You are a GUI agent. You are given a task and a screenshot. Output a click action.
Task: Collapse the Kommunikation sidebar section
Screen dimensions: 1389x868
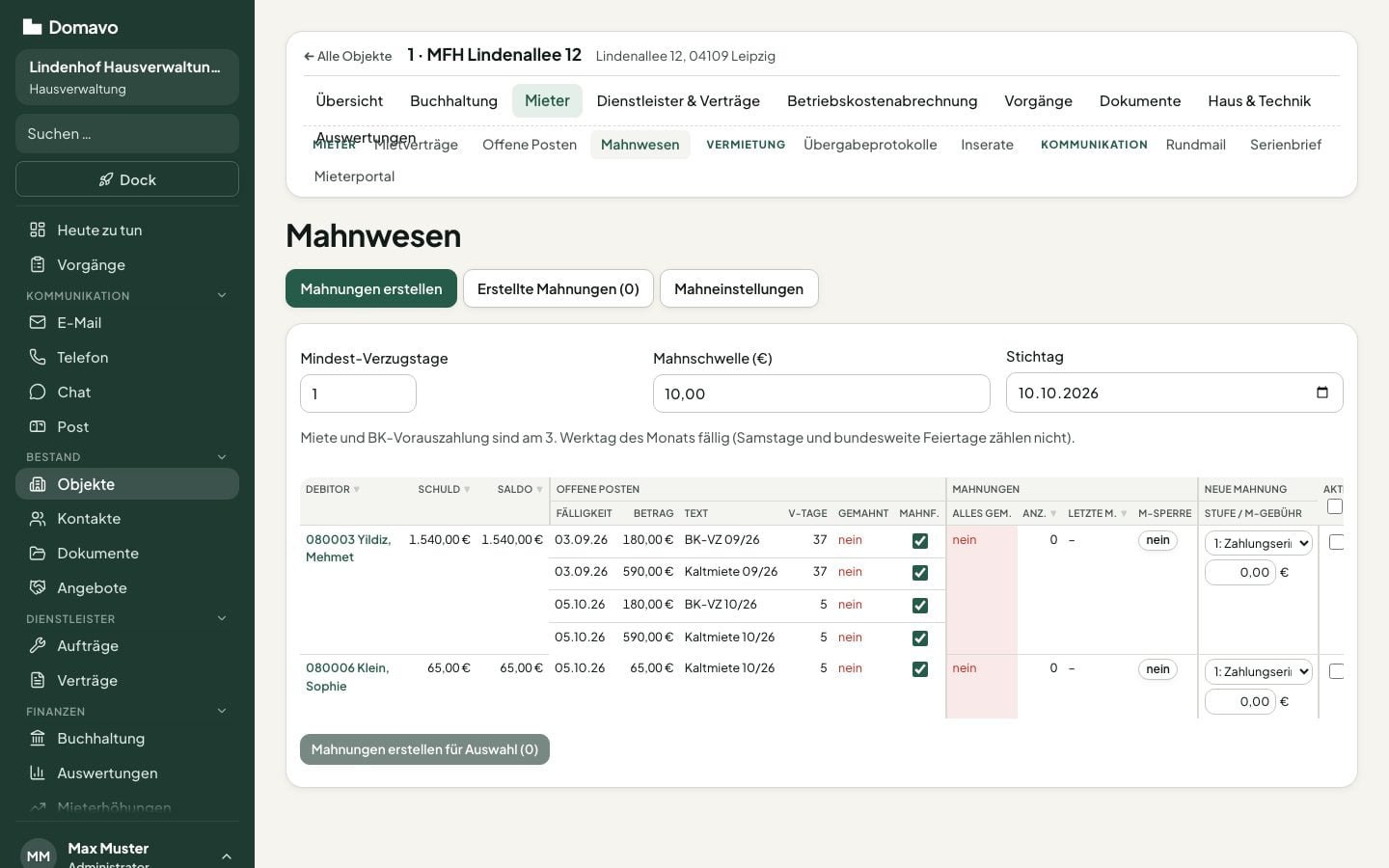coord(222,295)
